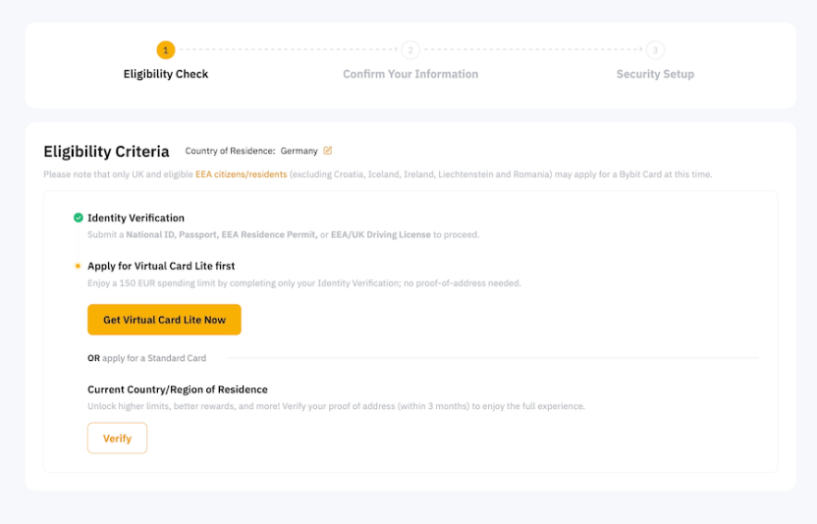Click the orange bullet beside Apply for Virtual Card Lite
This screenshot has width=817, height=524.
tap(78, 266)
